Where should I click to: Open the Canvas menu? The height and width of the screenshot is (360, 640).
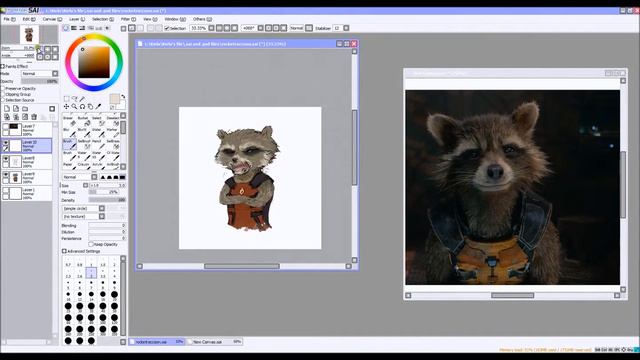click(x=52, y=19)
